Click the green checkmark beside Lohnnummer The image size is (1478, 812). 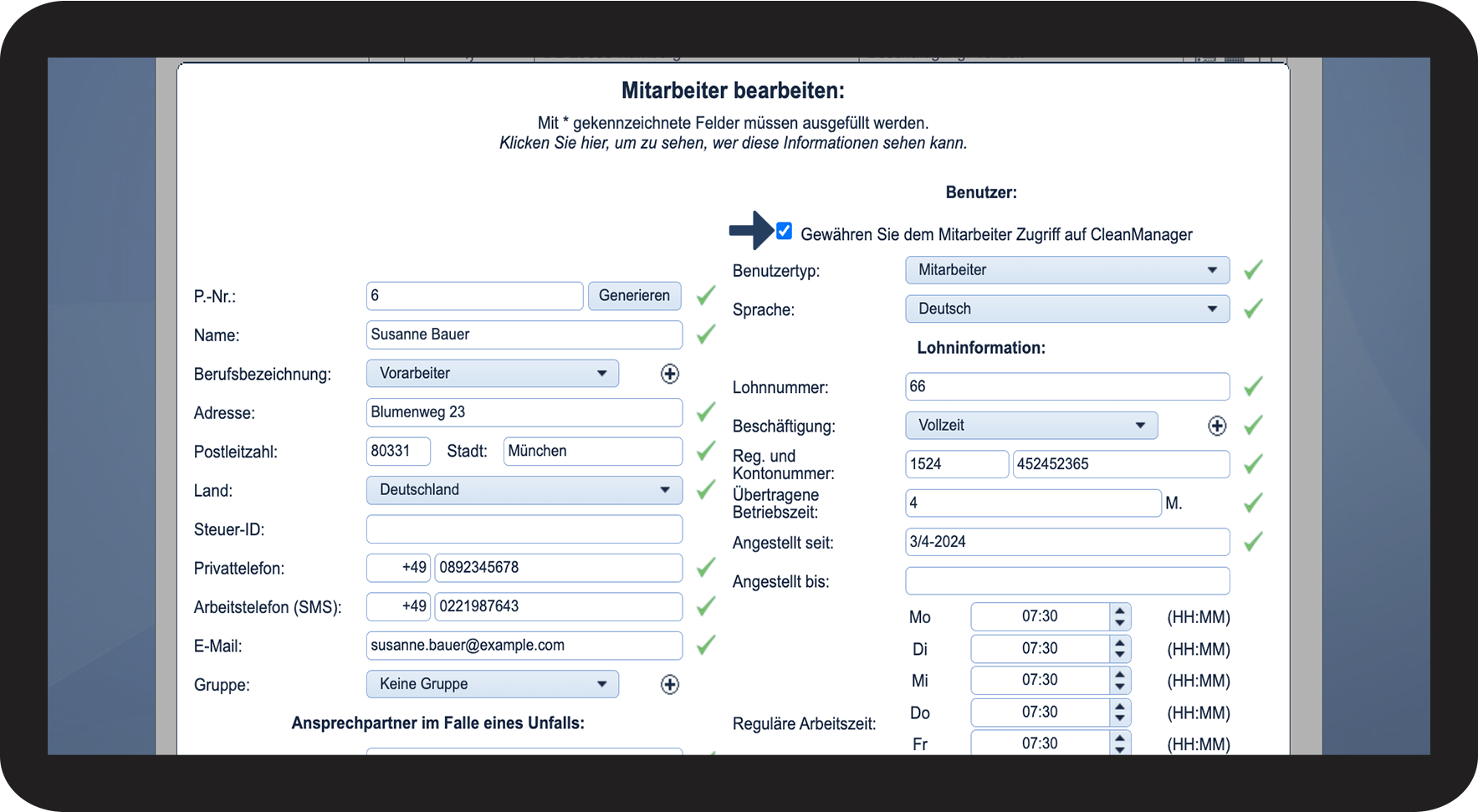[1253, 386]
